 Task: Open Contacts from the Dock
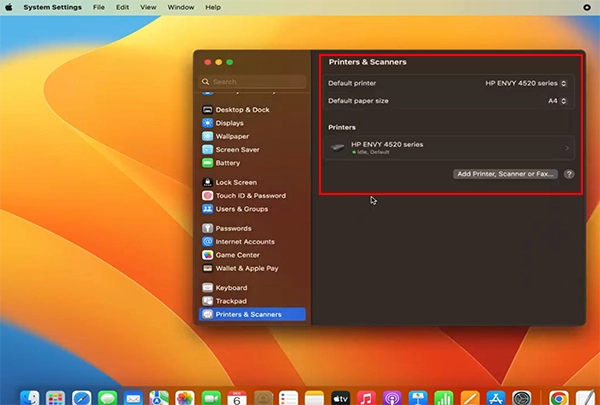[x=263, y=398]
